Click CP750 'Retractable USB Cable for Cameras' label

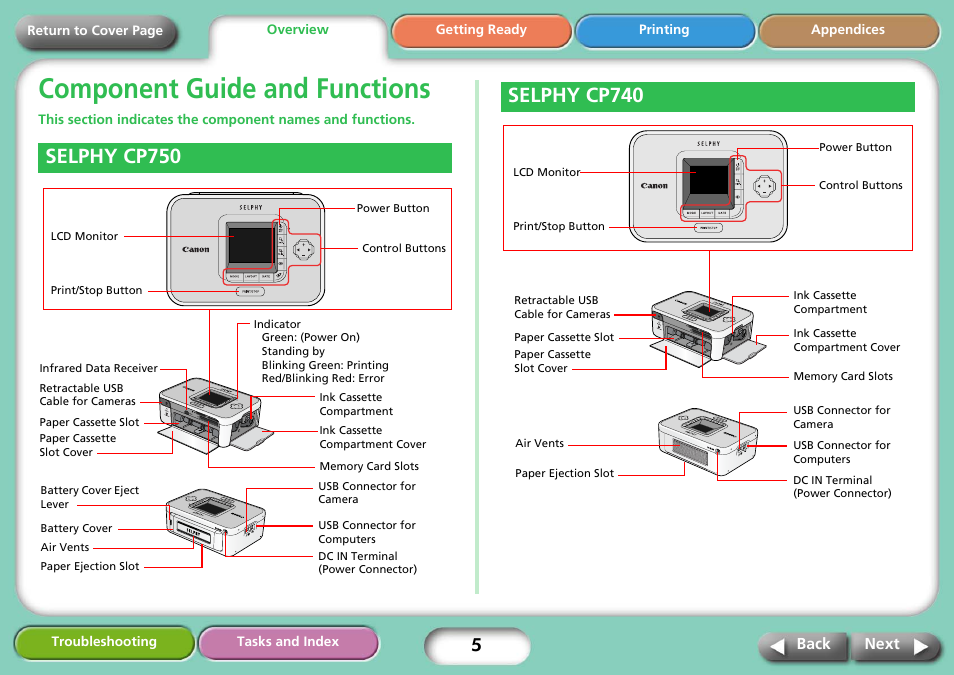click(88, 395)
